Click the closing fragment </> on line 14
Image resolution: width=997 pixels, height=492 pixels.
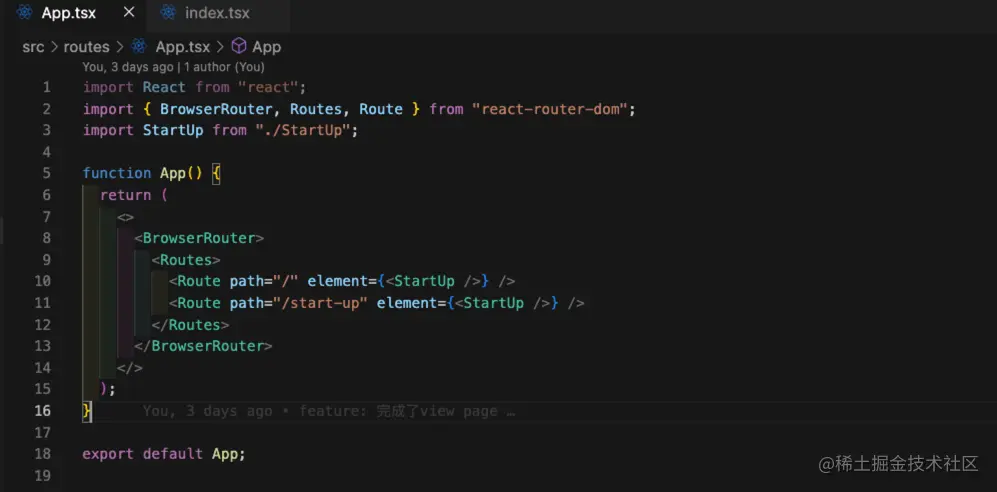tap(130, 368)
